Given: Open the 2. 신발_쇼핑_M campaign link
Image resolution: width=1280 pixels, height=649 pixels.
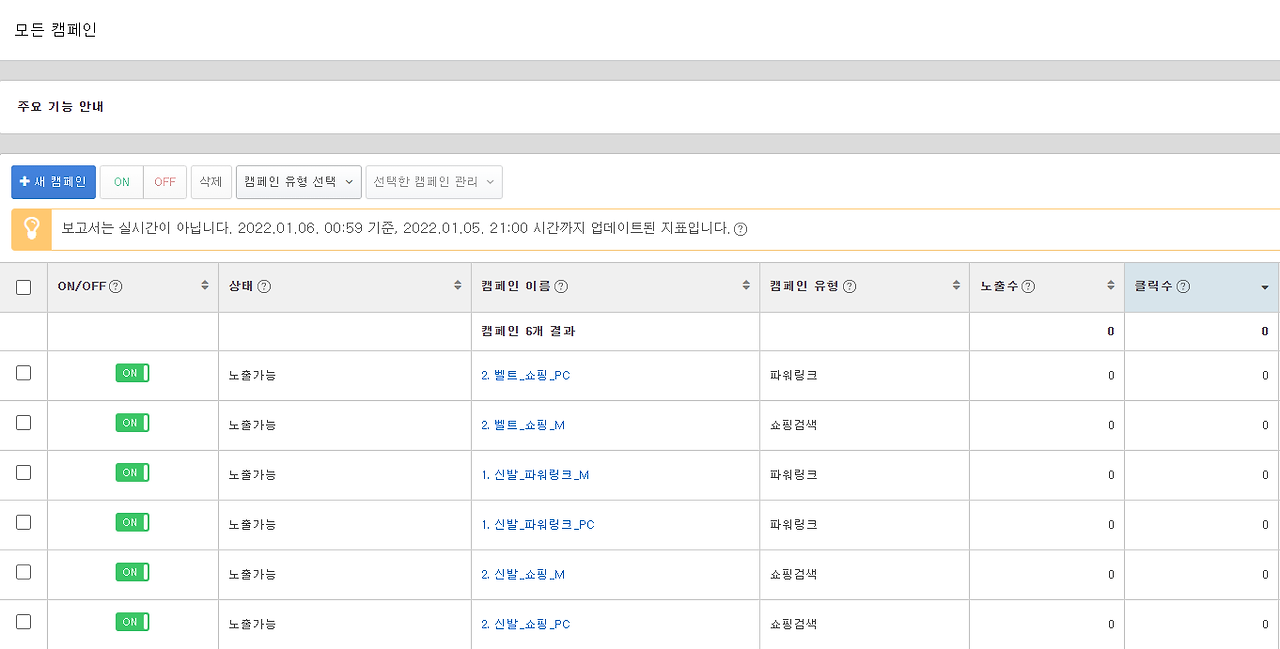Looking at the screenshot, I should (522, 574).
